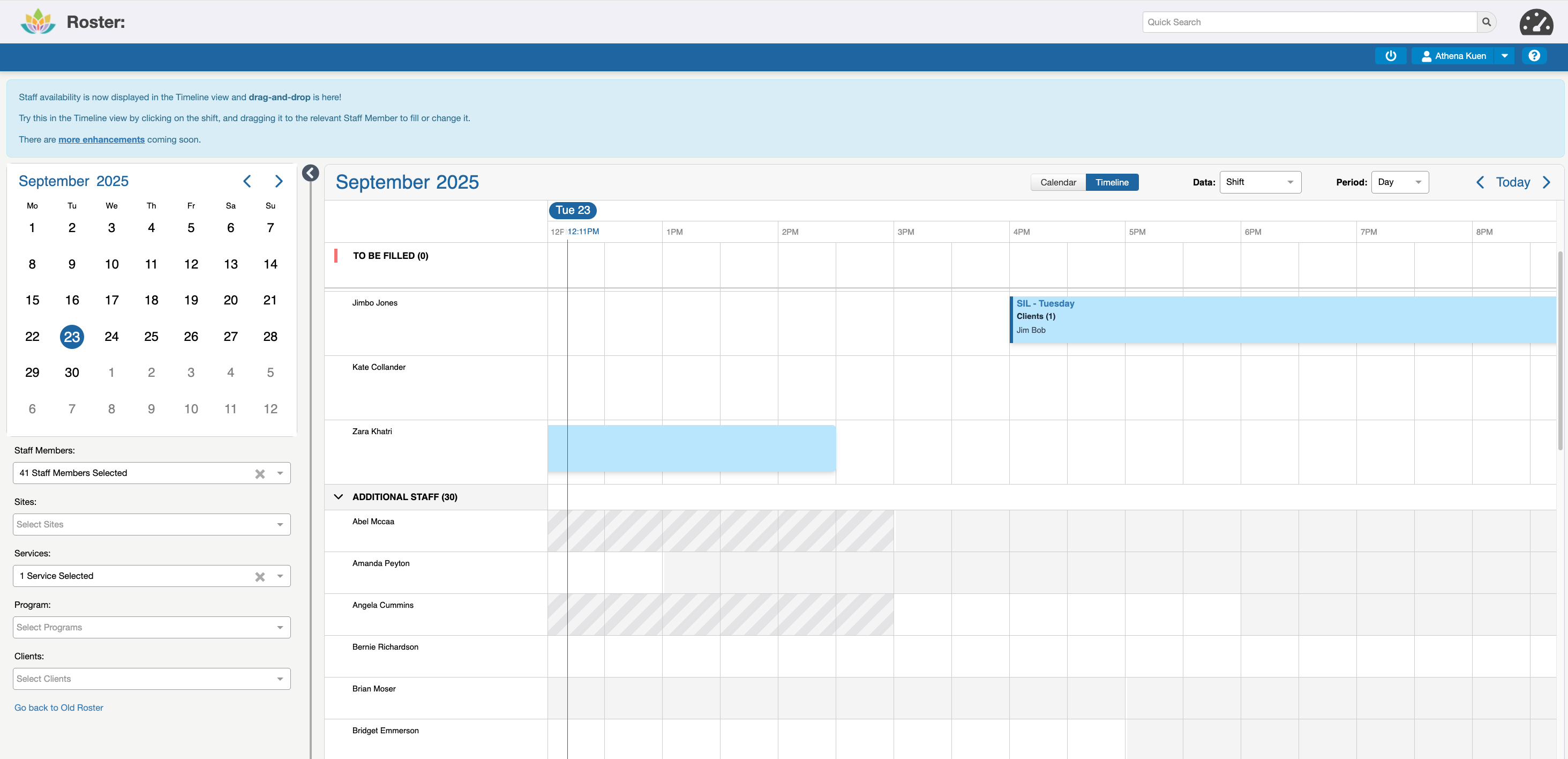
Task: Follow the more enhancements link
Action: click(x=101, y=139)
